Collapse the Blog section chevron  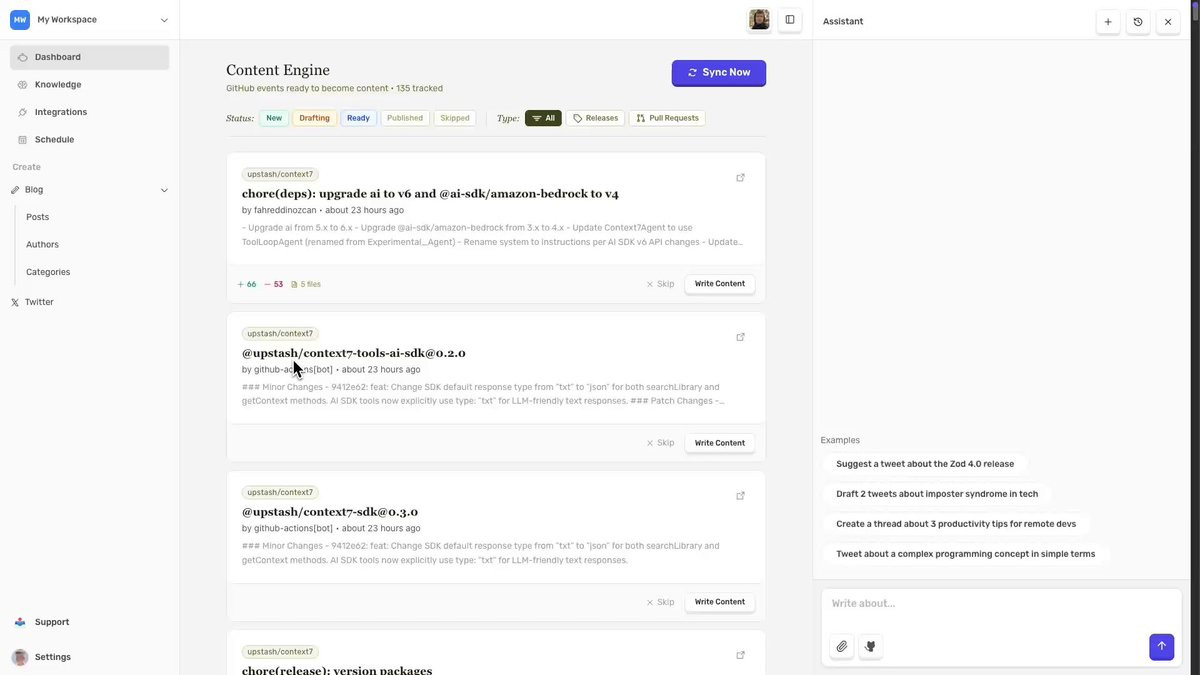click(x=164, y=190)
